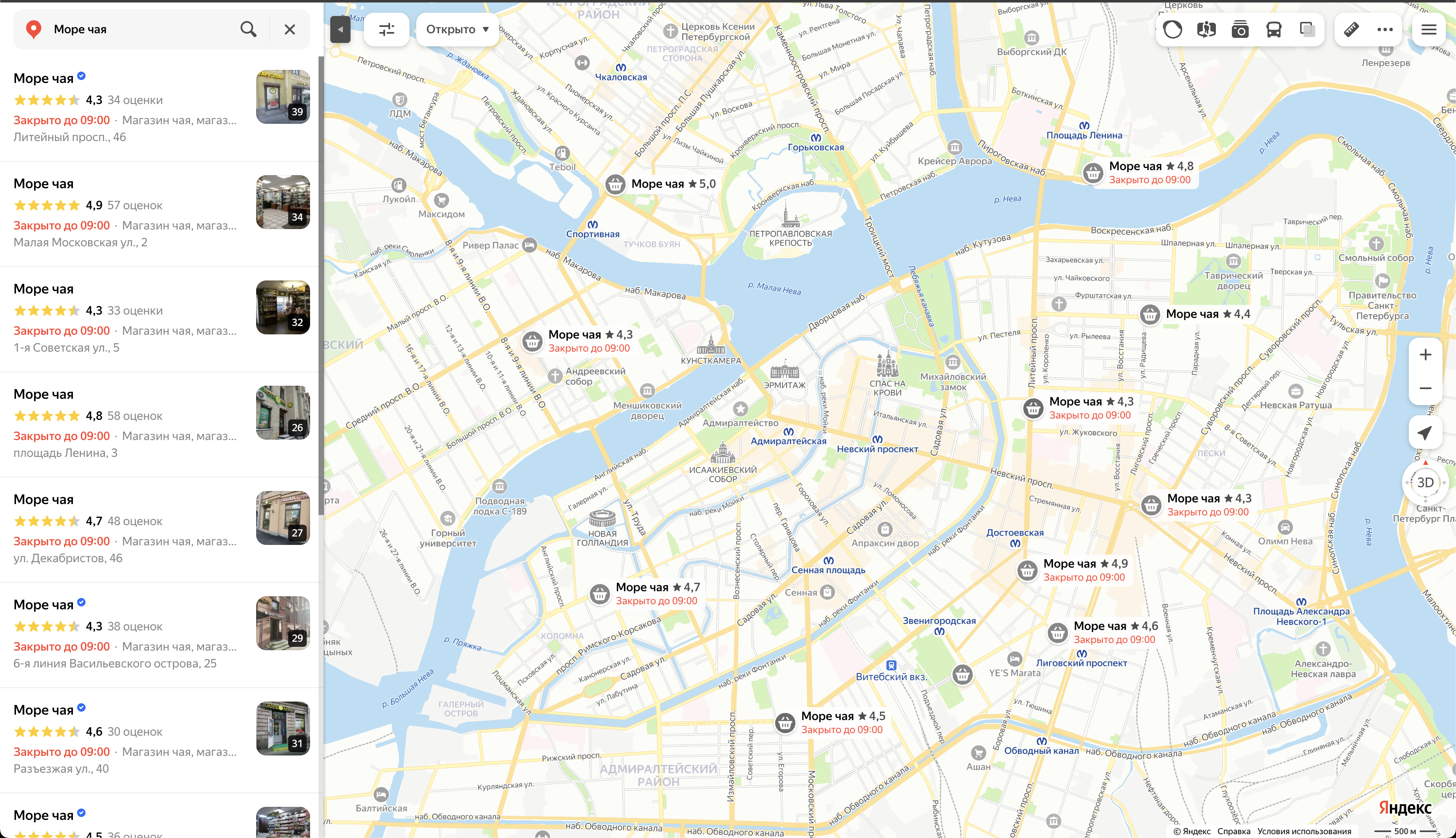Toggle the photos layer camera icon

pos(1240,29)
